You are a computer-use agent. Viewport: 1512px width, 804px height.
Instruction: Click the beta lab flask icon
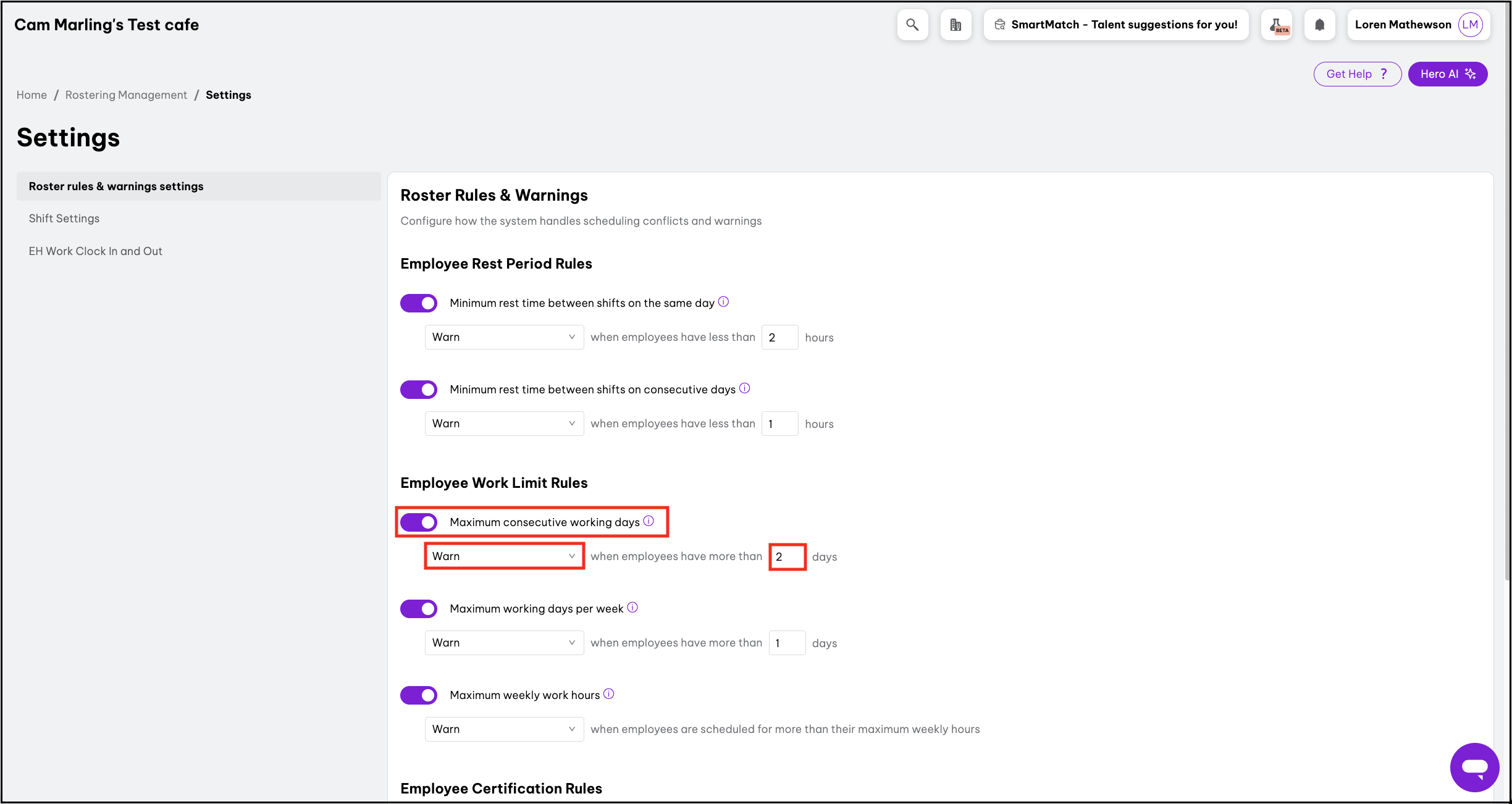point(1277,25)
